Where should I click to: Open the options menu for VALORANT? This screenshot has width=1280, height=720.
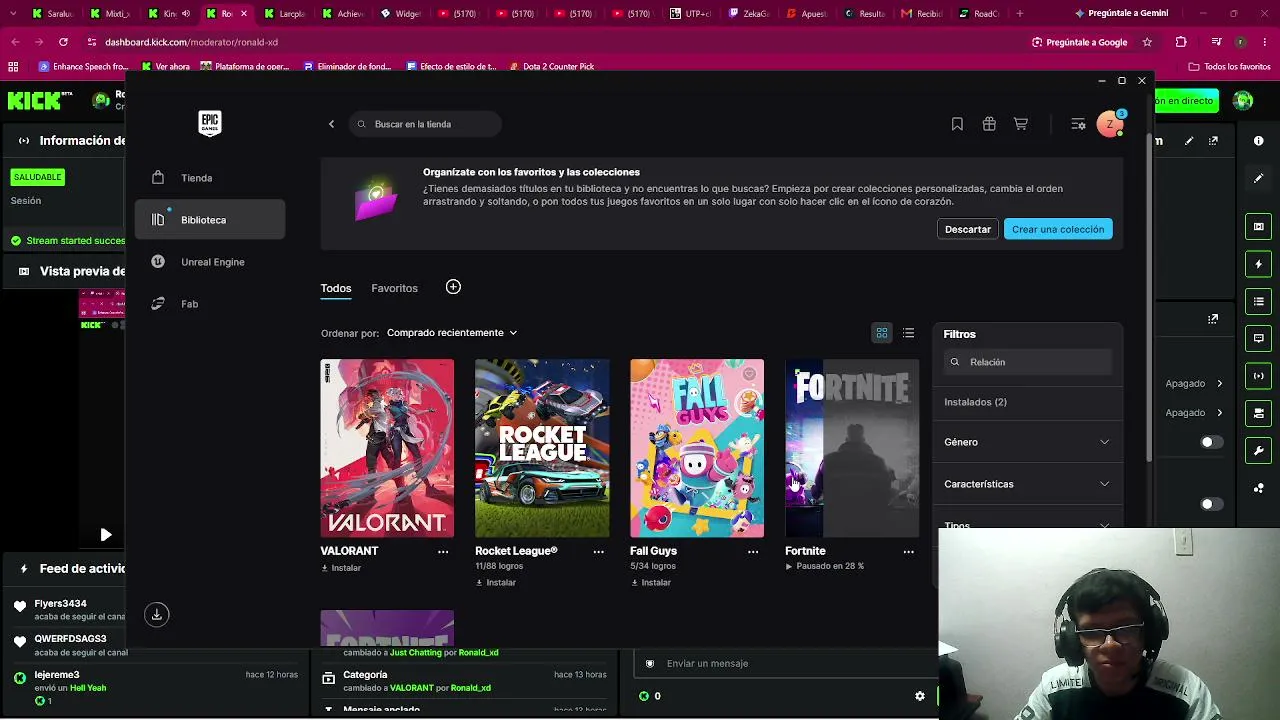point(443,551)
